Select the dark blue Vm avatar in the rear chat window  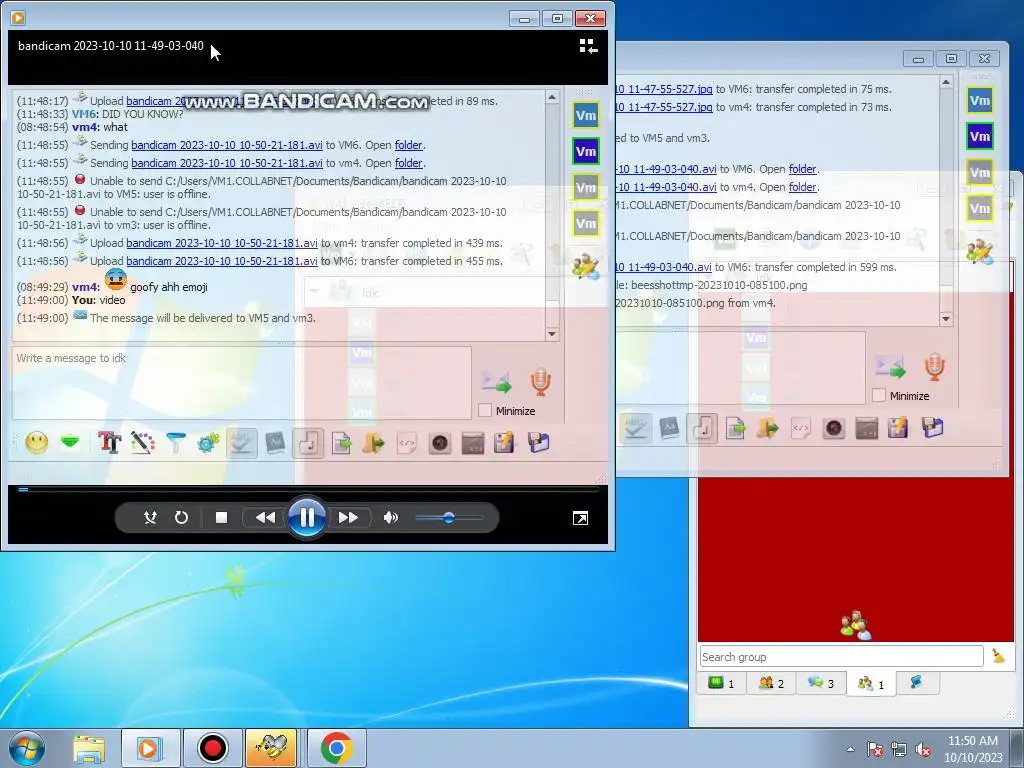point(980,136)
